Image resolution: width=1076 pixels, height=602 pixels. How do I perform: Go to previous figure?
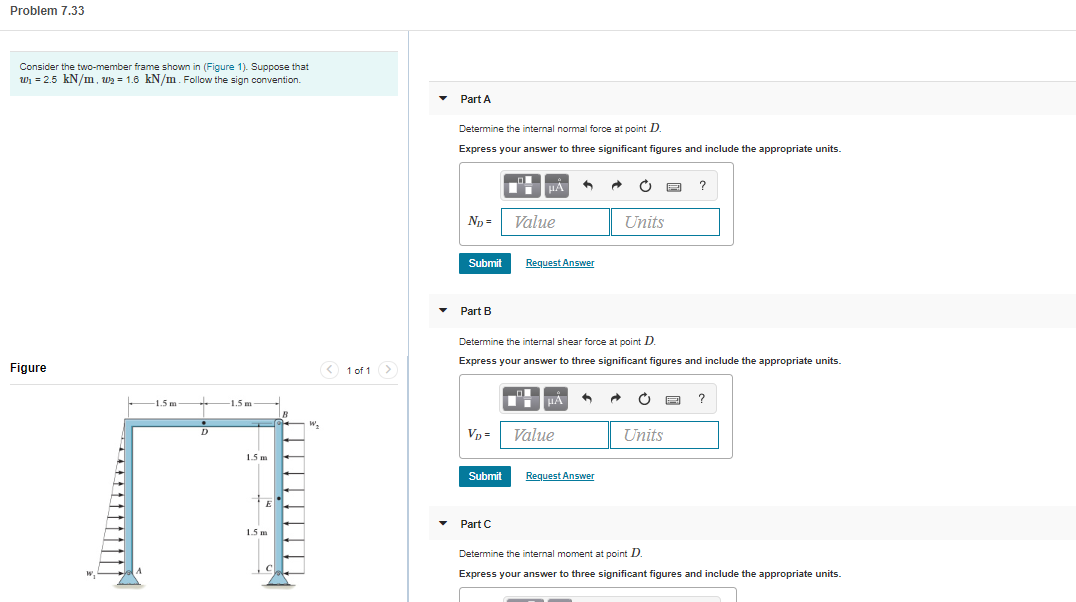click(329, 370)
